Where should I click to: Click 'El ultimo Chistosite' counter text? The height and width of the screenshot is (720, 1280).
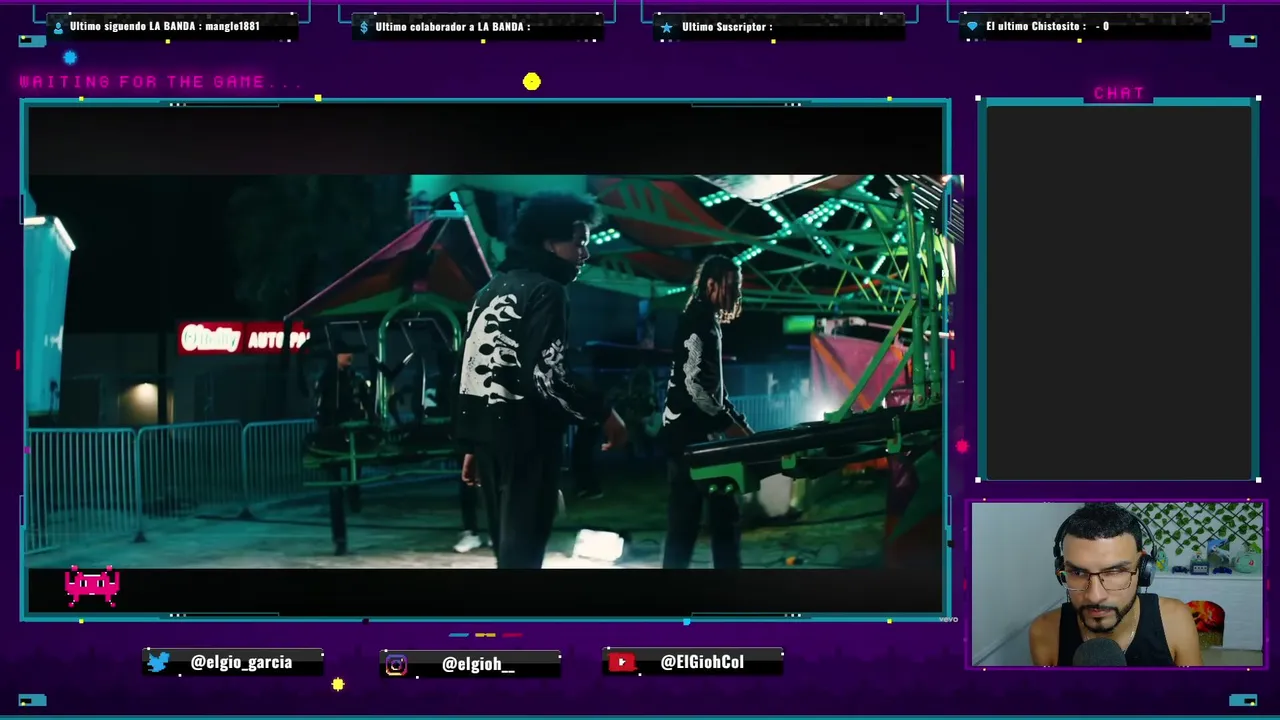point(1047,26)
